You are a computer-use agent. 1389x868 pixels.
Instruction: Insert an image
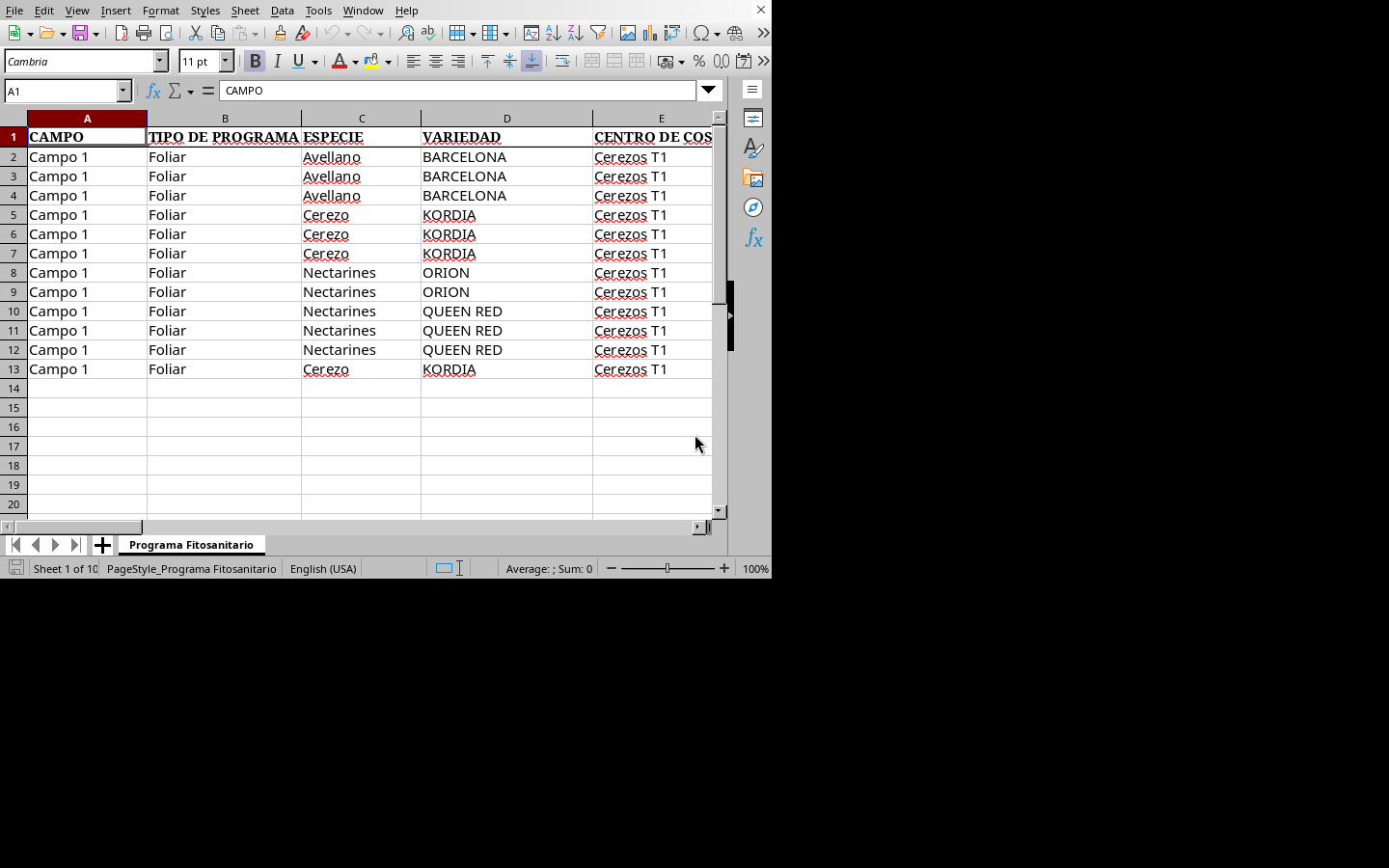pos(628,33)
